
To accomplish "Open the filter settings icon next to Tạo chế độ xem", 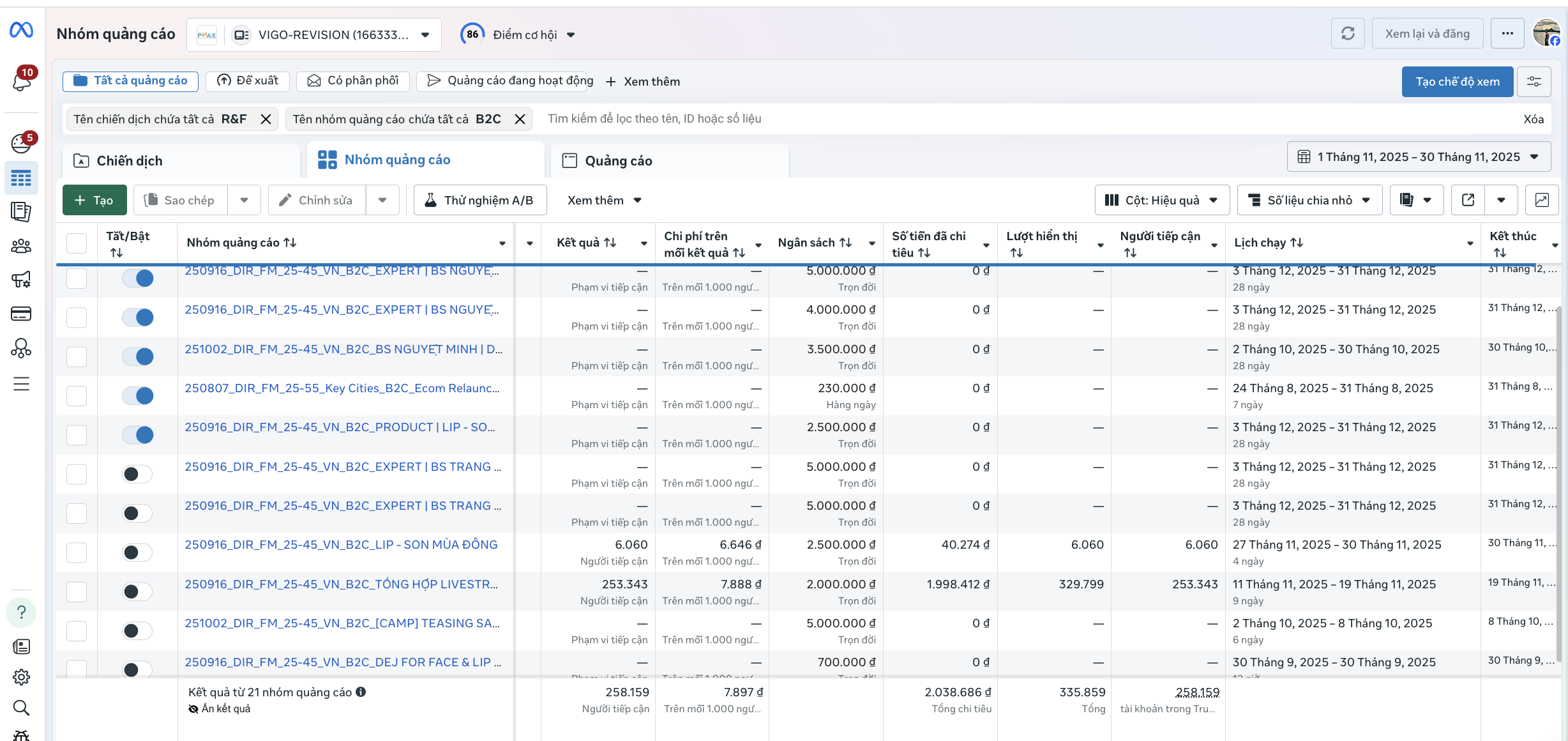I will click(1534, 82).
